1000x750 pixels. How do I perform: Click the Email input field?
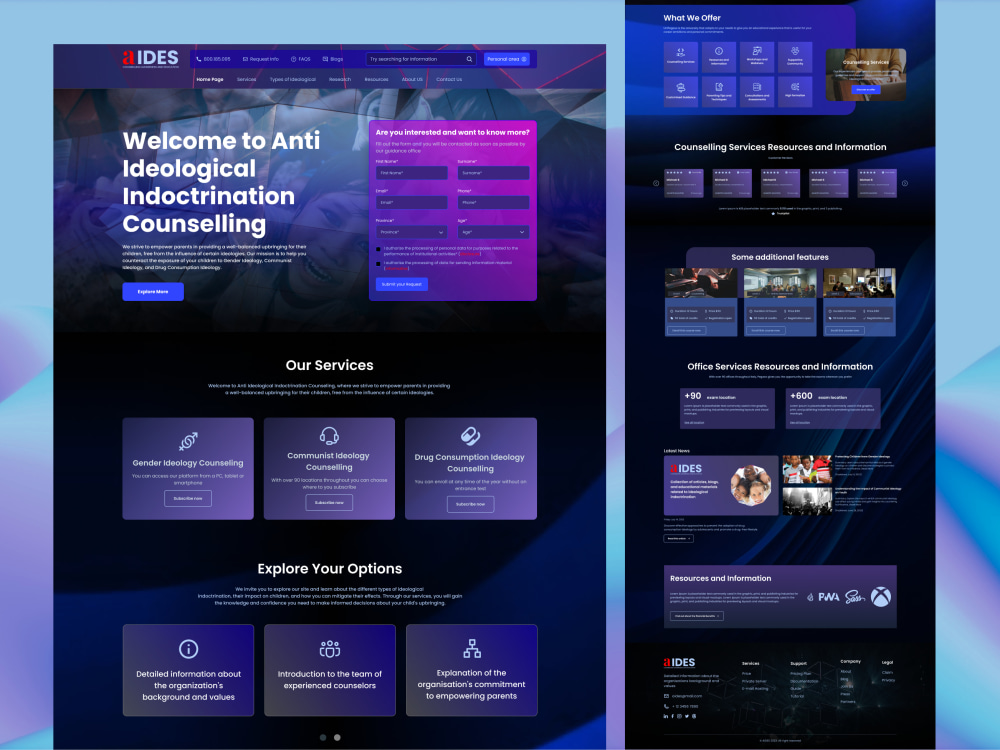tap(411, 202)
